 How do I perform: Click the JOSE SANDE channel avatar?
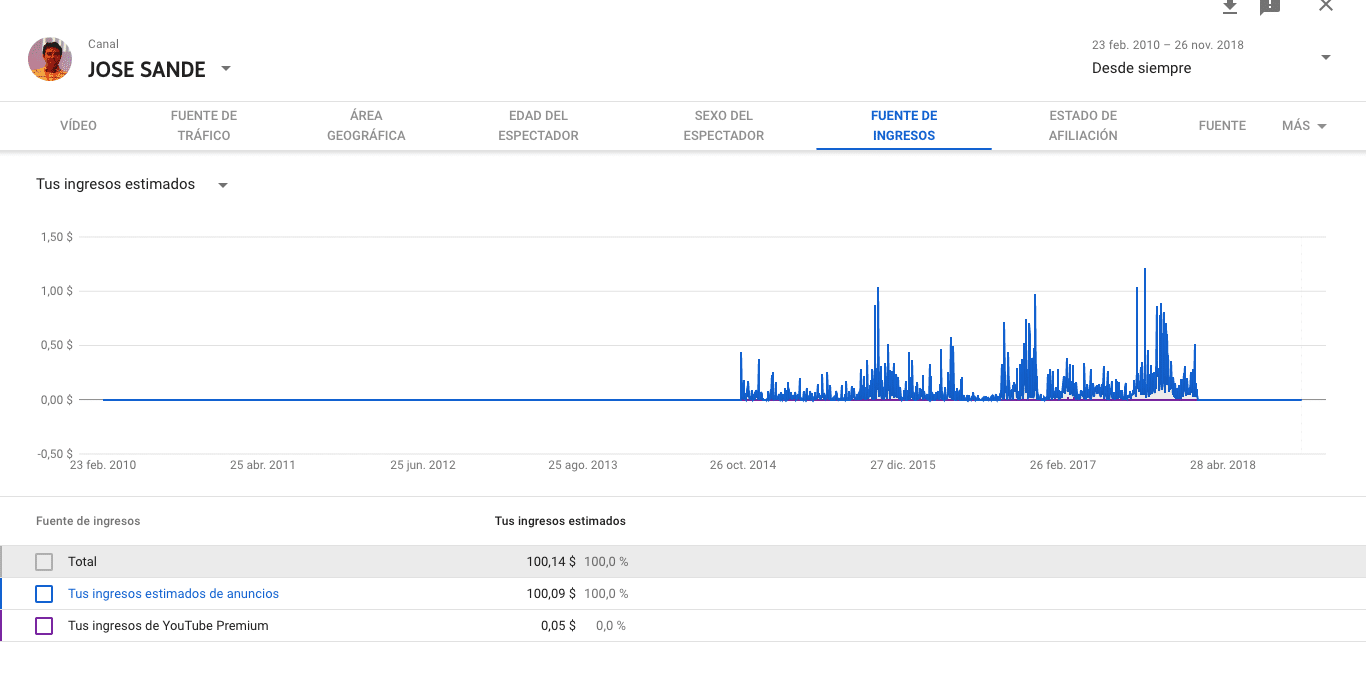(x=50, y=59)
